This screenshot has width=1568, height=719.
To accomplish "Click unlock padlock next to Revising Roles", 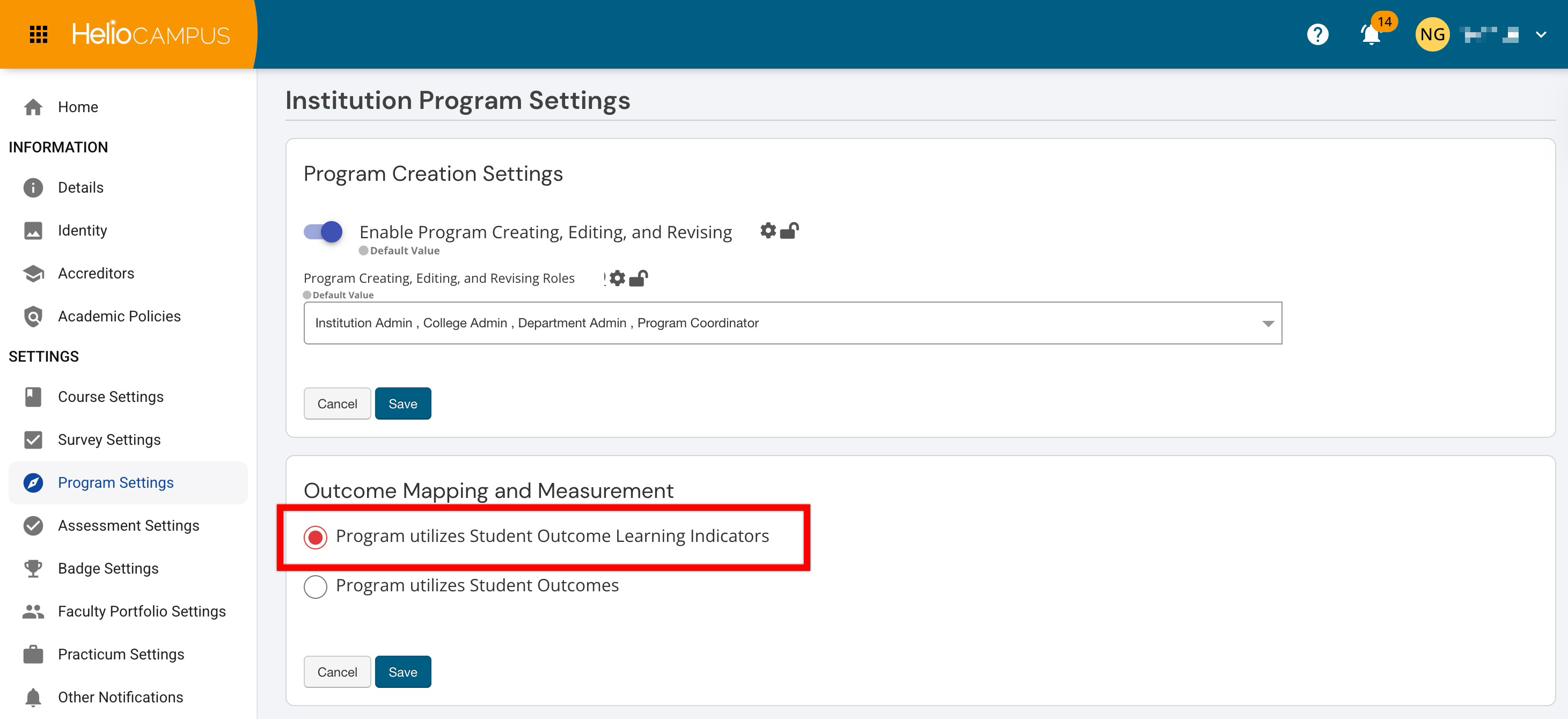I will pos(638,278).
